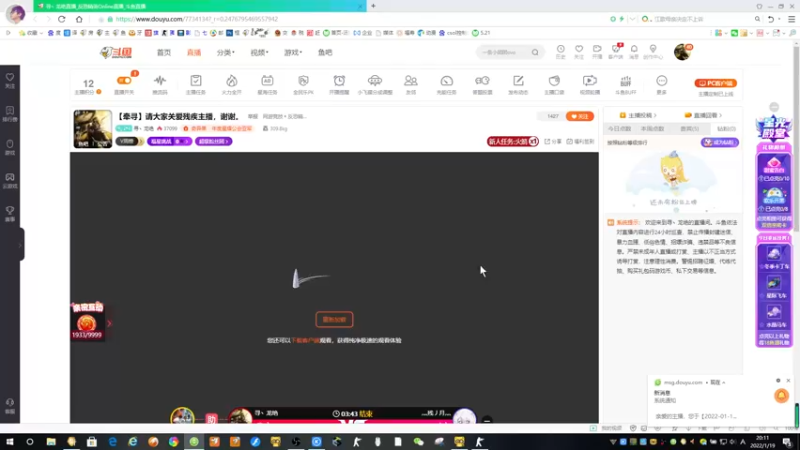Open the gamepad settings icon
Screen dimensions: 800x450
tap(482, 81)
